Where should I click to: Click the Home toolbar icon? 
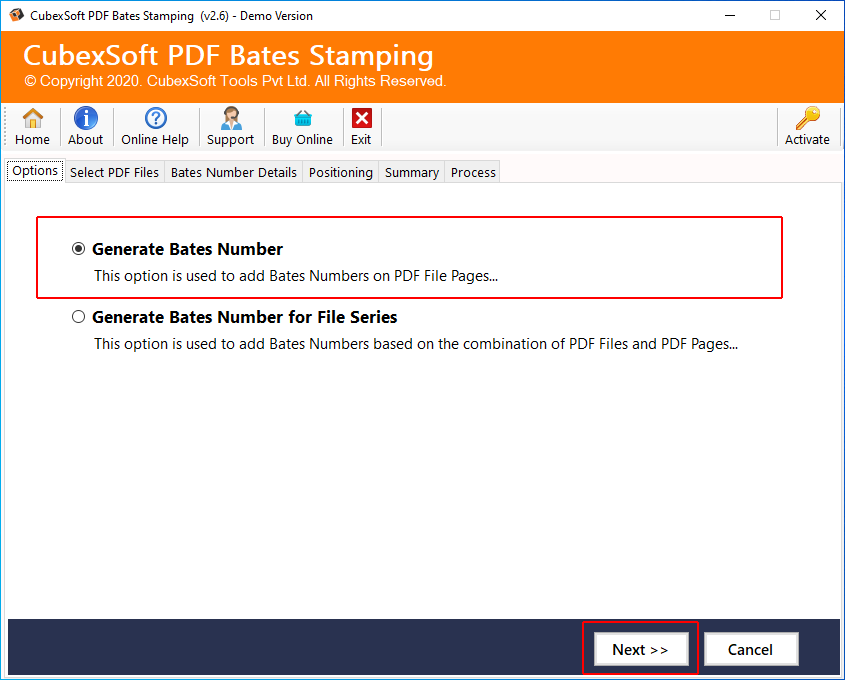click(x=33, y=119)
